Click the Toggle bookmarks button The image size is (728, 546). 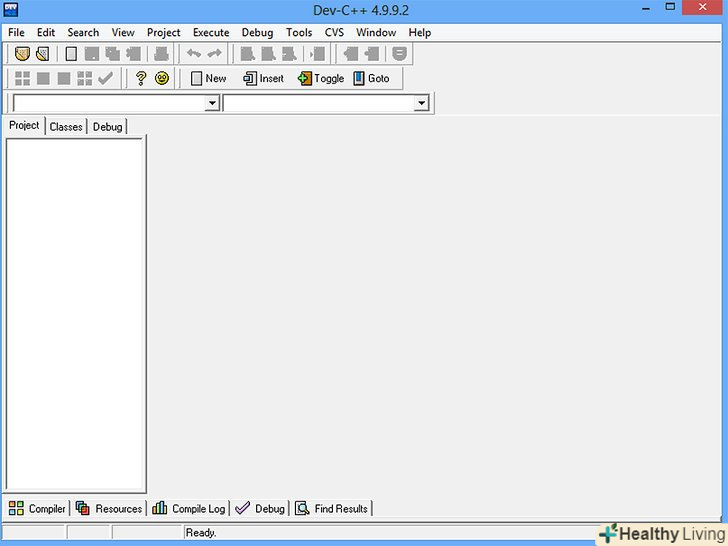321,78
